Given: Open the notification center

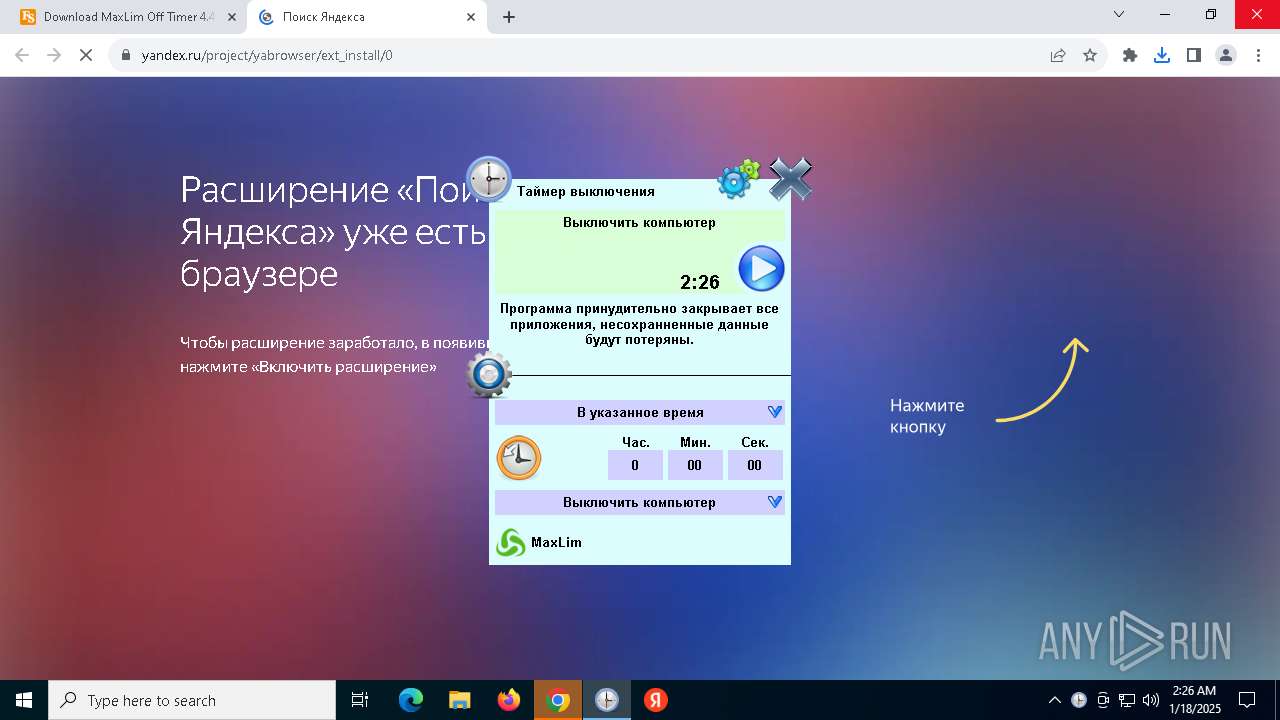Looking at the screenshot, I should 1247,700.
